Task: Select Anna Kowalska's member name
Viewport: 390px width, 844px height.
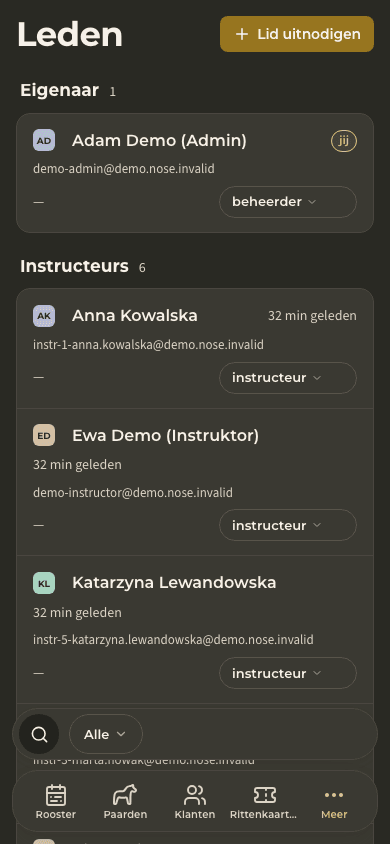Action: [134, 316]
